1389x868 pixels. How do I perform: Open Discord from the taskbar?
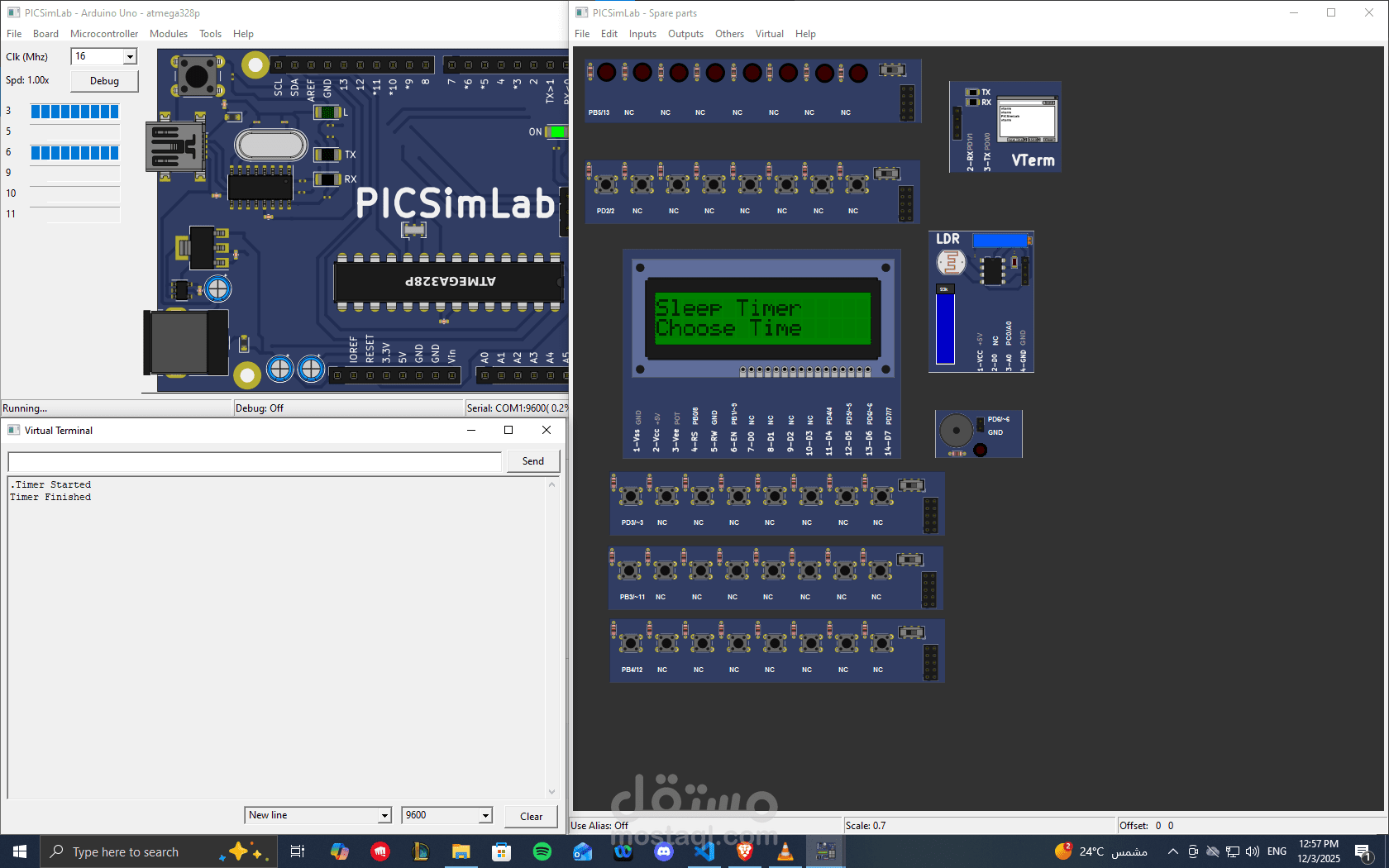pyautogui.click(x=663, y=851)
